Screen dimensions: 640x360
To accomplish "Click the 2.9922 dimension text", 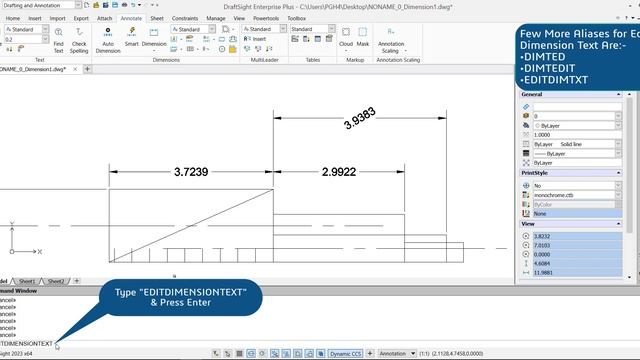I will 339,172.
